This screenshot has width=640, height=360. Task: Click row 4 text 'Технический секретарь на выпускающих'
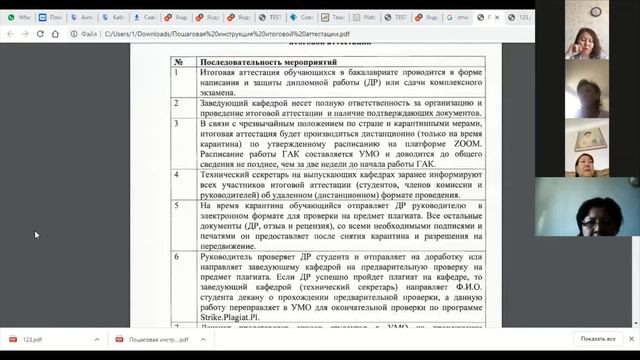coord(280,175)
